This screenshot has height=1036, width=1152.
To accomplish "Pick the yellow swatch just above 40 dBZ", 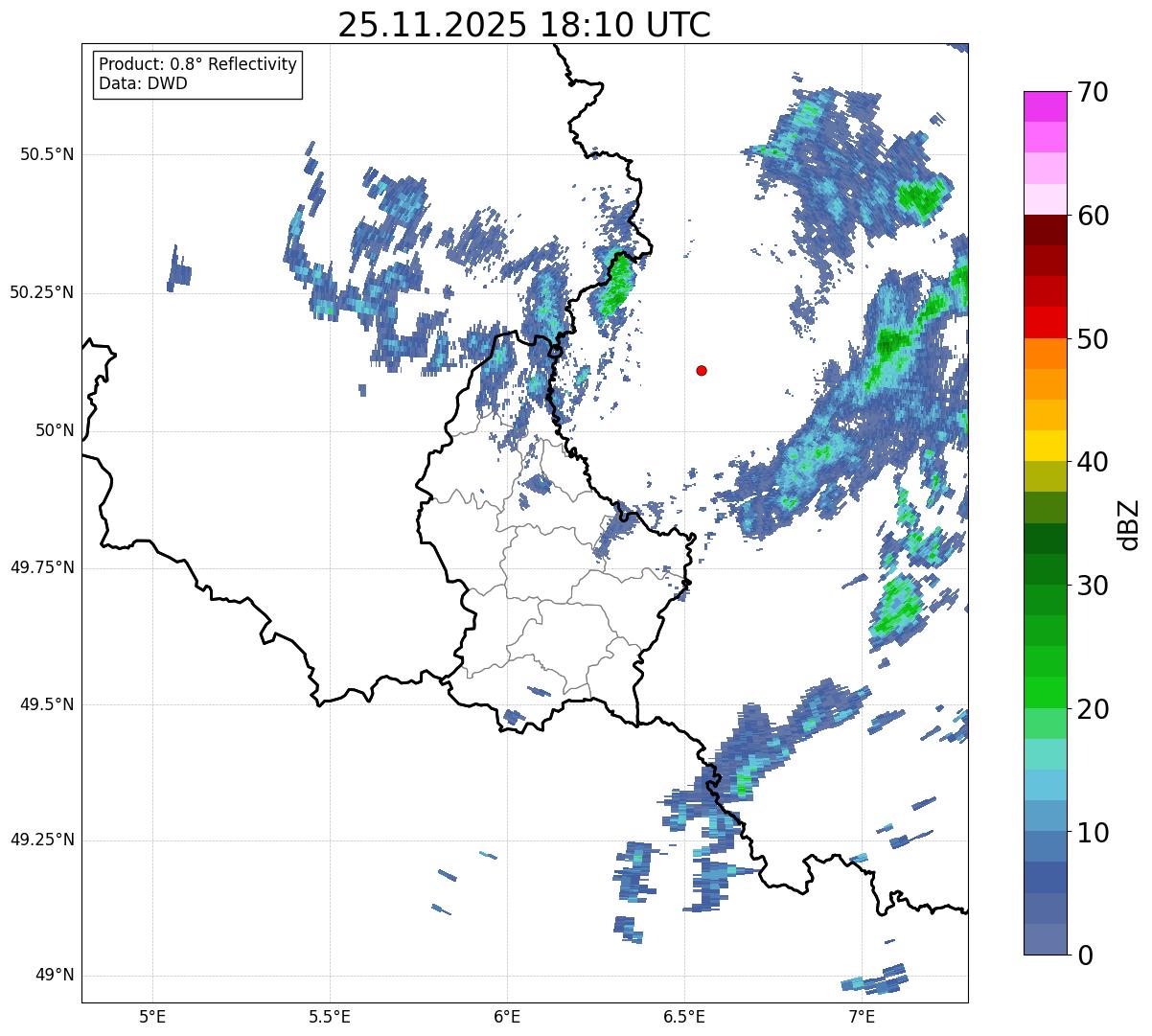I will pos(1045,446).
